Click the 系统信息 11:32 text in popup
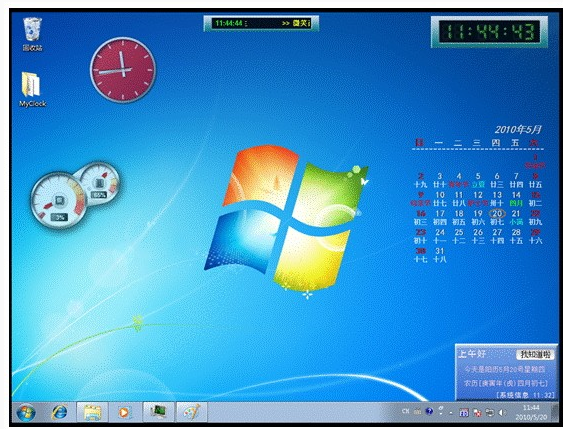The width and height of the screenshot is (563, 429). click(525, 395)
